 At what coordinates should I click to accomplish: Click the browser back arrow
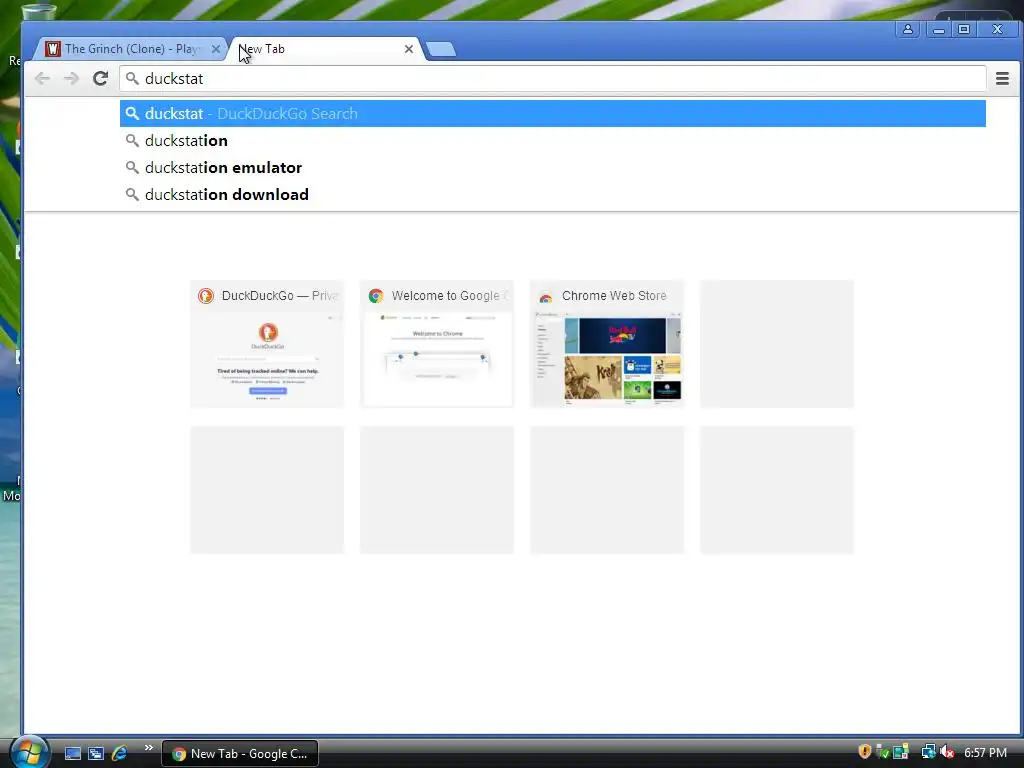tap(42, 79)
